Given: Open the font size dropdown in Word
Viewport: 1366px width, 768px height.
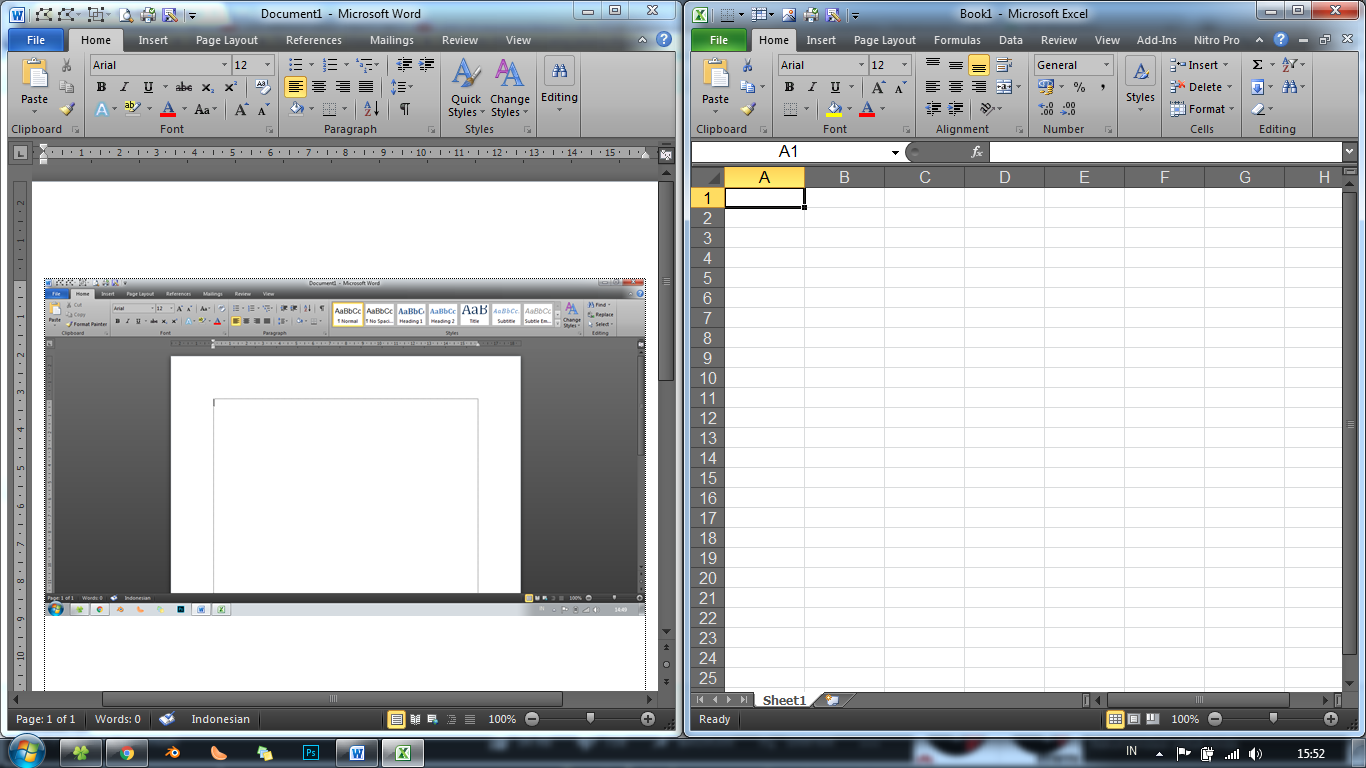Looking at the screenshot, I should [267, 65].
